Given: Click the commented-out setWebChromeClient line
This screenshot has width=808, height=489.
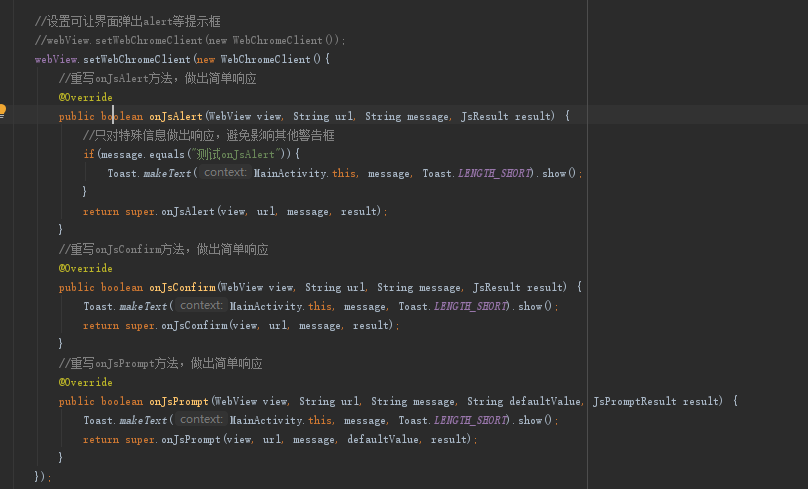Looking at the screenshot, I should coord(190,40).
